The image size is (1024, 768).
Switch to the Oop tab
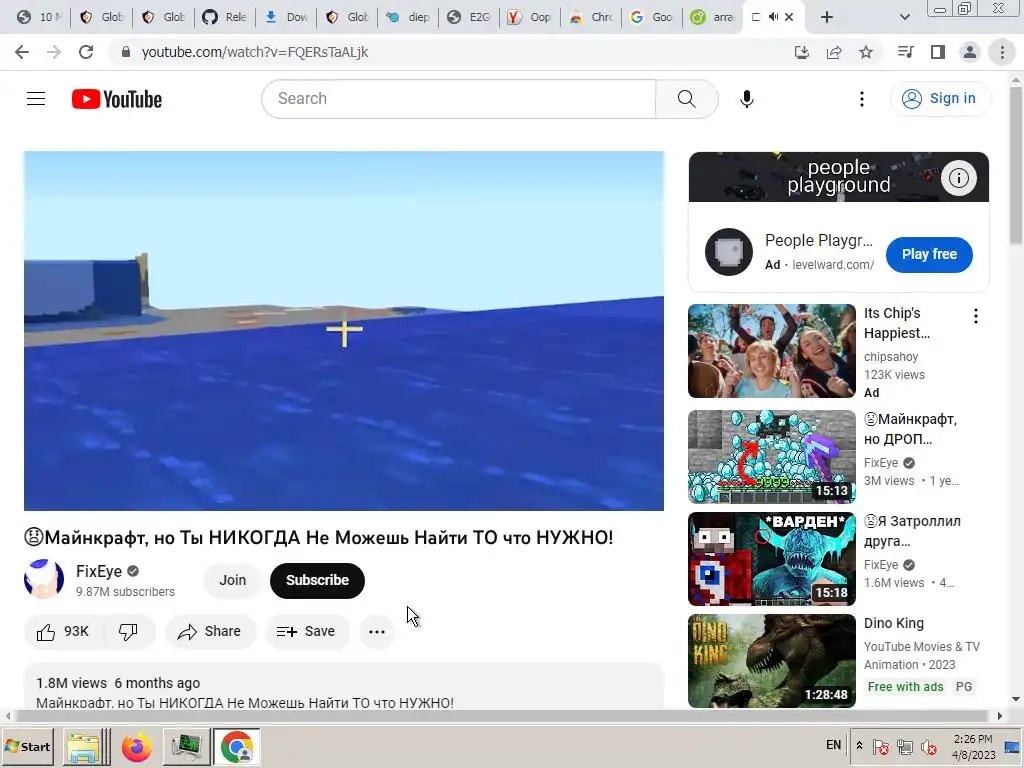[529, 17]
